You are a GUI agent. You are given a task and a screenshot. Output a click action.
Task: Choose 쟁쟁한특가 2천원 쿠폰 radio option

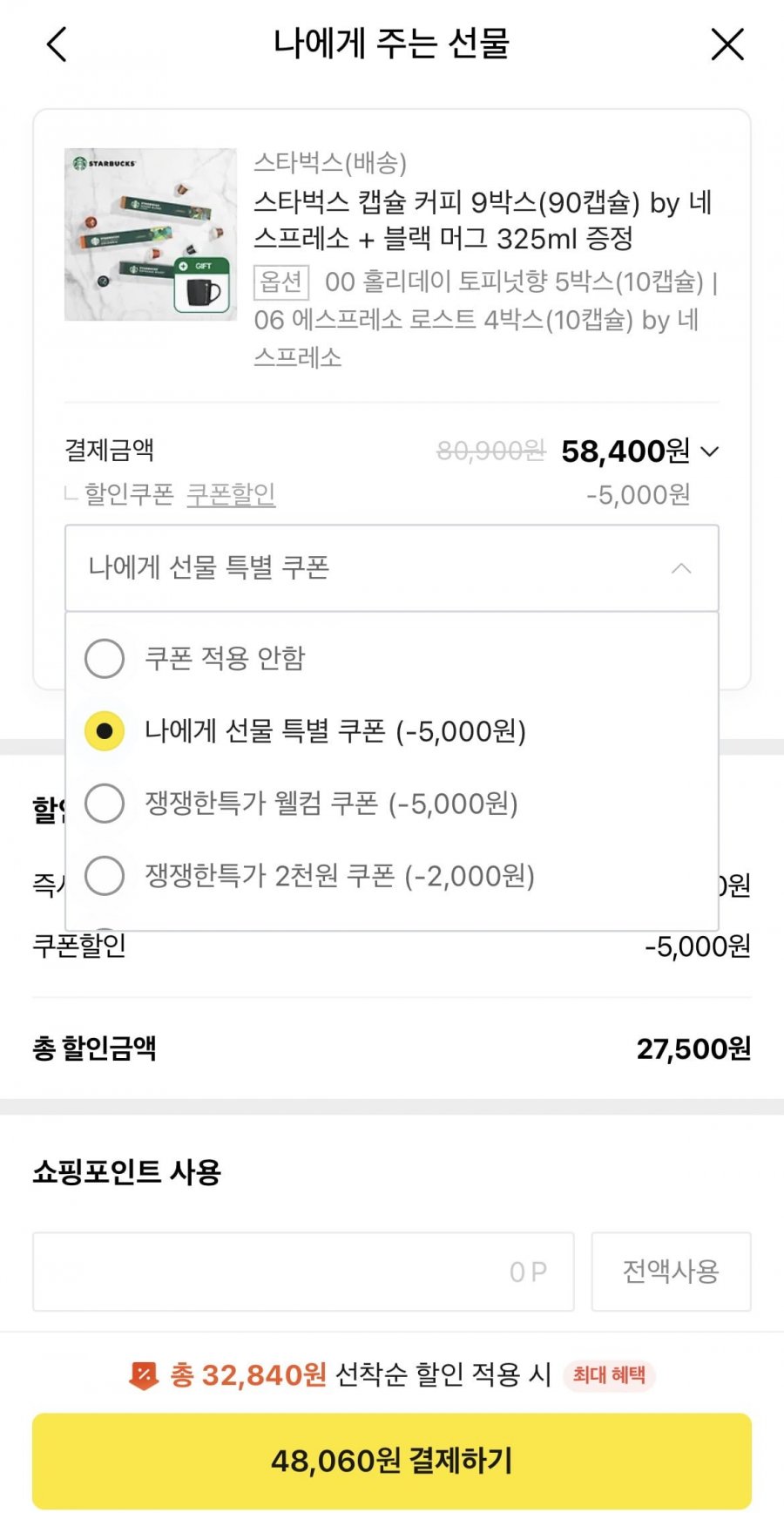click(105, 875)
